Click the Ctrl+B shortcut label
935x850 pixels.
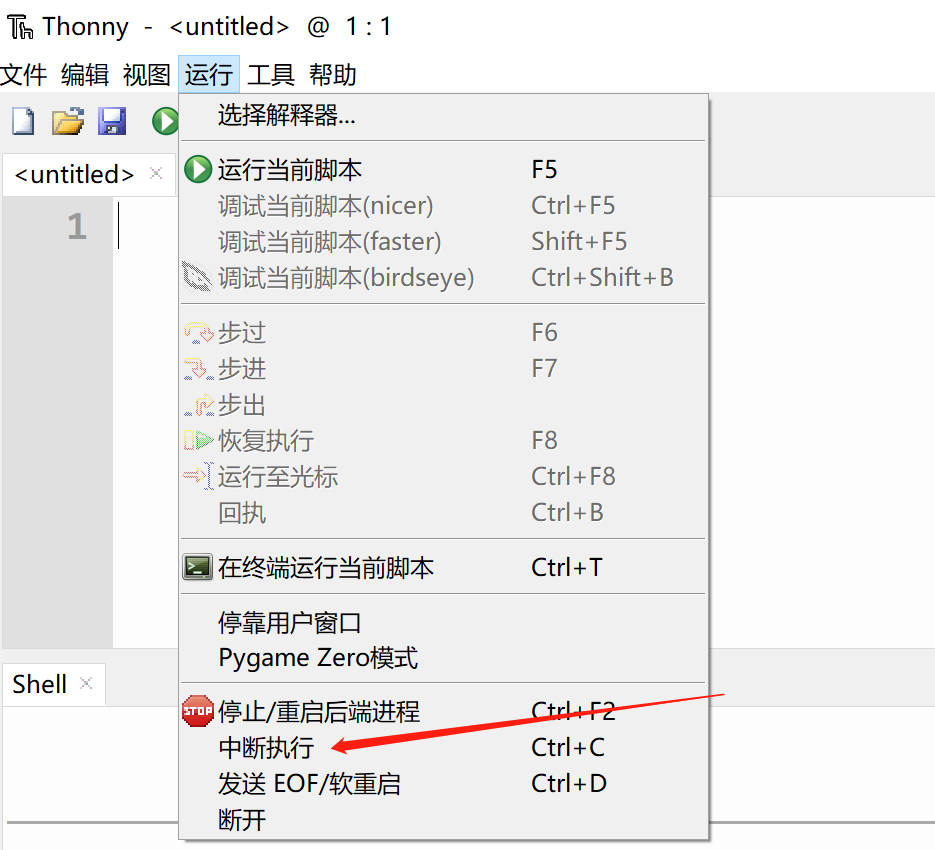pyautogui.click(x=568, y=512)
